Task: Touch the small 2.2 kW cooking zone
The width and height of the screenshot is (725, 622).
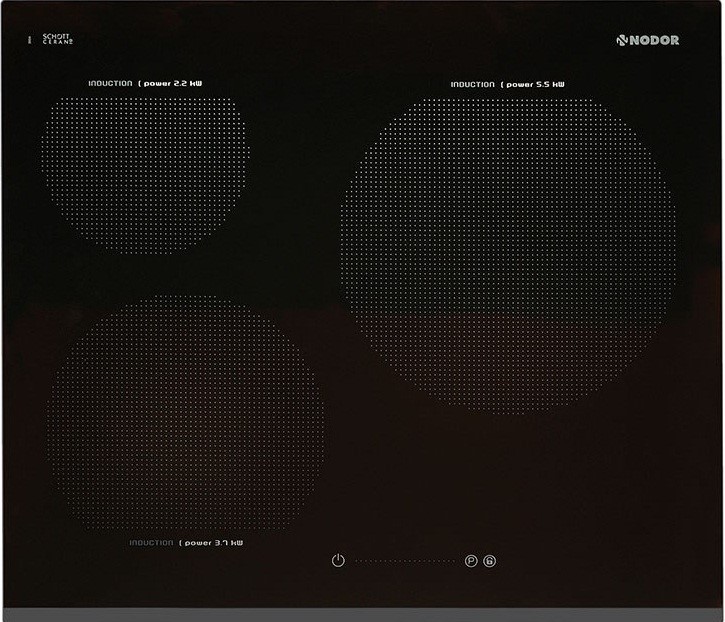Action: click(x=146, y=175)
